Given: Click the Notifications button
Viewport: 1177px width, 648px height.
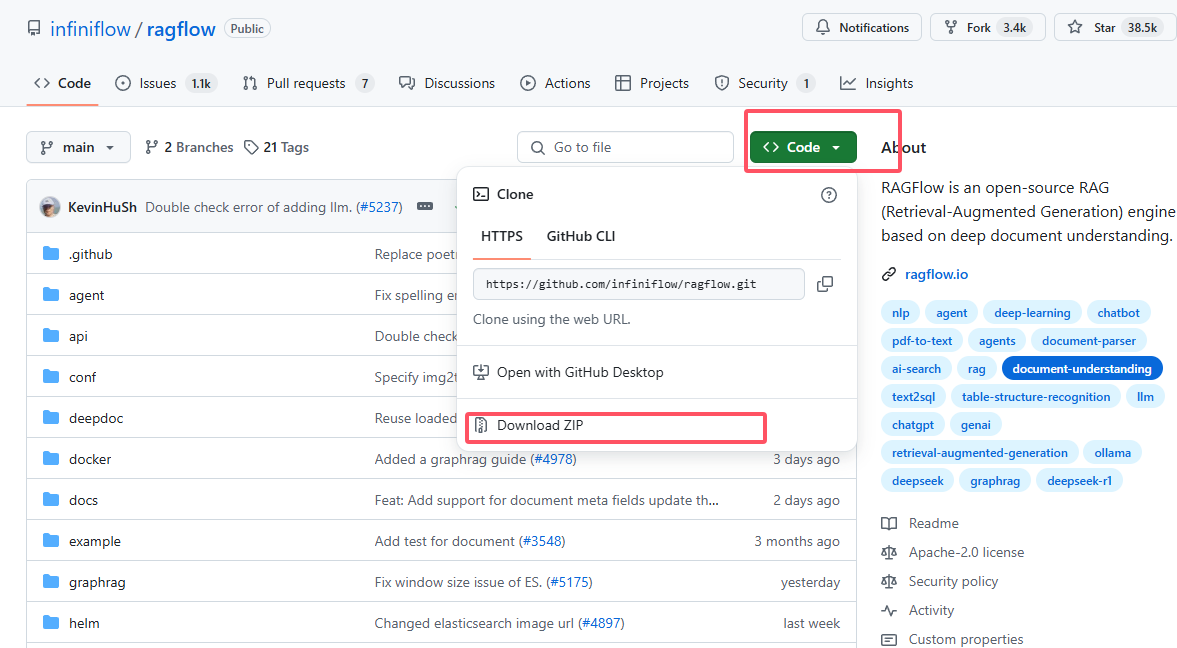Looking at the screenshot, I should (862, 28).
